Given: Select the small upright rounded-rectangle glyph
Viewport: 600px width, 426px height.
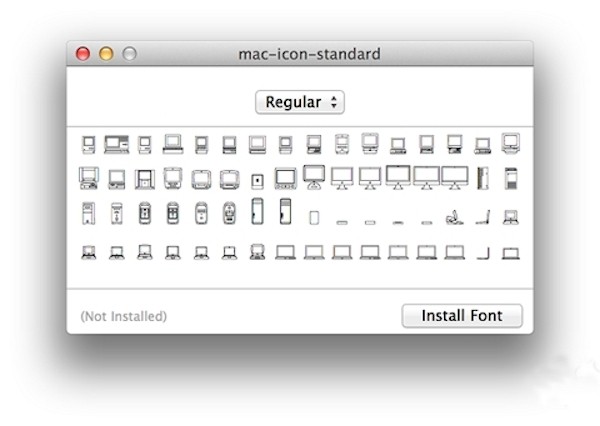Looking at the screenshot, I should point(314,218).
